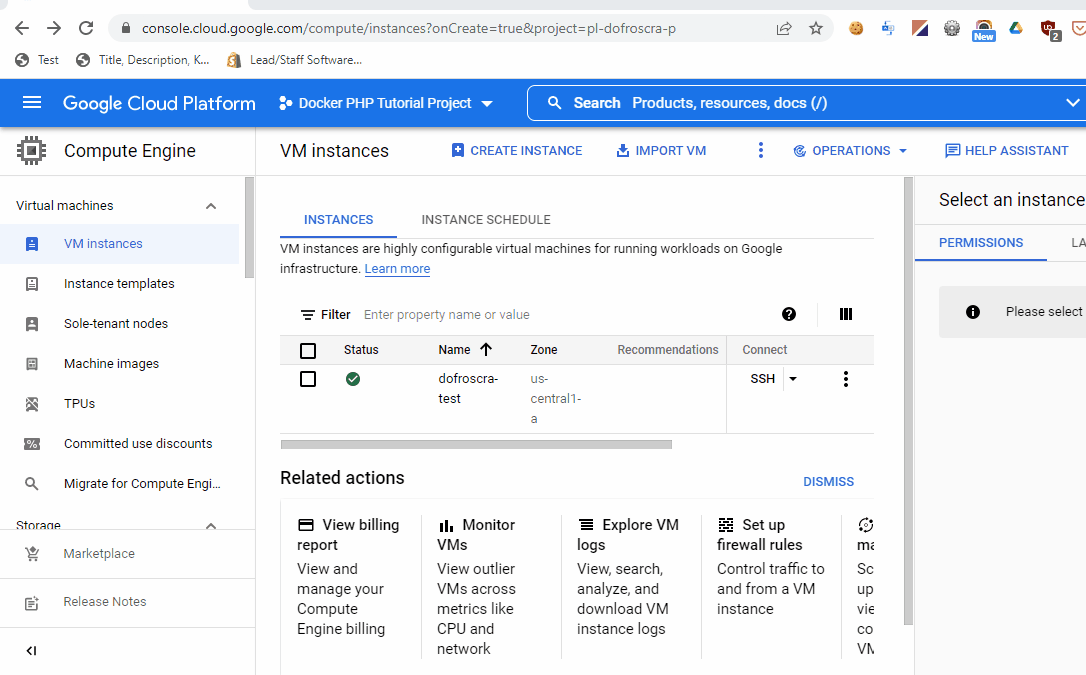Open the HELP ASSISTANT panel
Viewport: 1086px width, 675px height.
1007,151
